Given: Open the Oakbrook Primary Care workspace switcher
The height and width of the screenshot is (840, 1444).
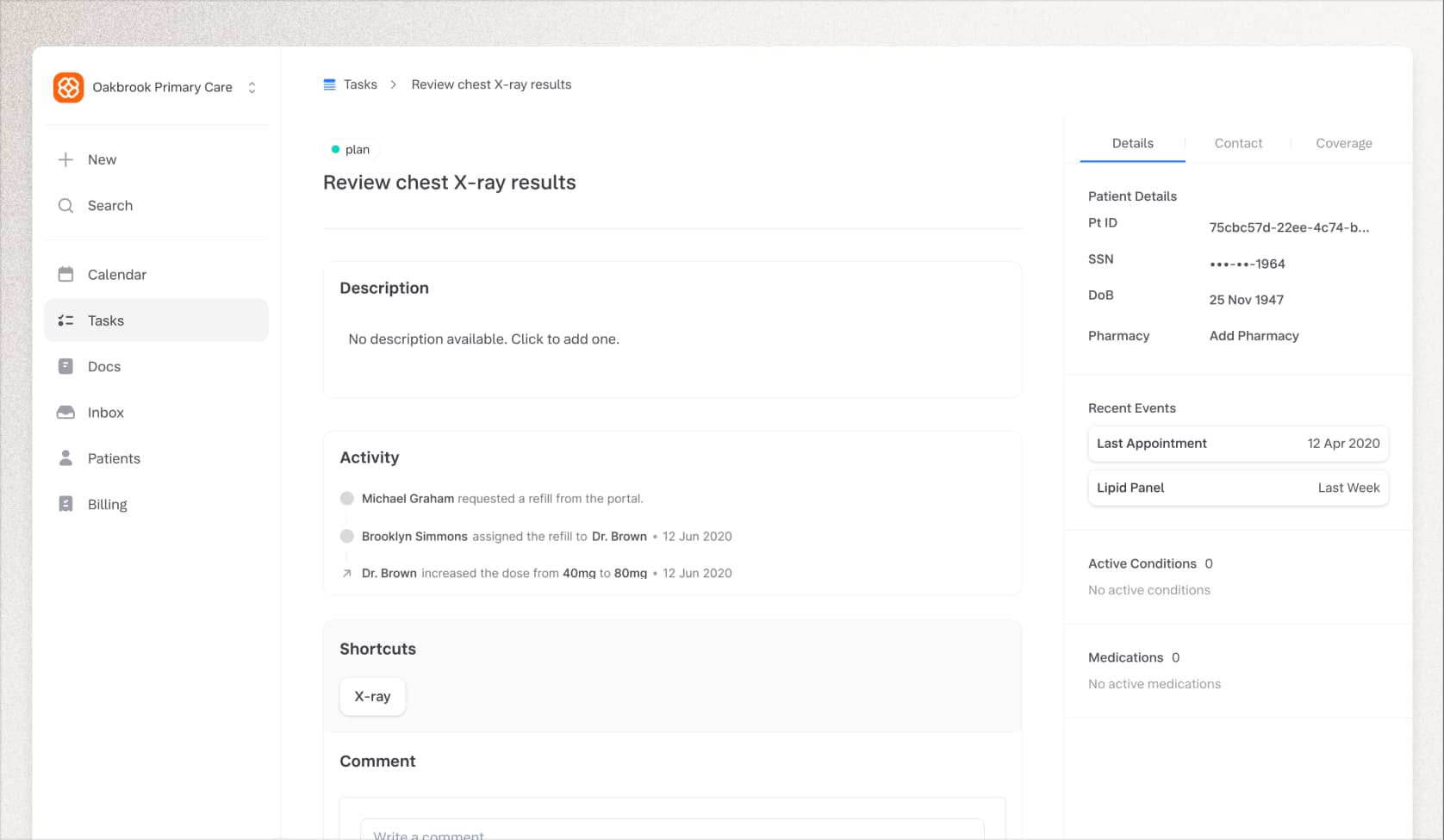Looking at the screenshot, I should click(251, 87).
